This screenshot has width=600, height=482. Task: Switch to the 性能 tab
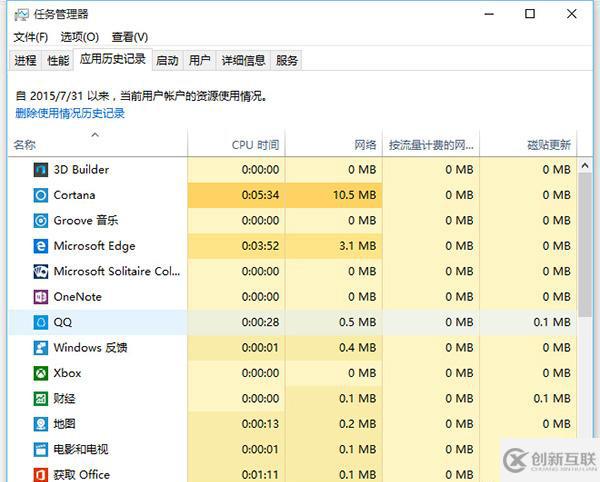coord(58,60)
